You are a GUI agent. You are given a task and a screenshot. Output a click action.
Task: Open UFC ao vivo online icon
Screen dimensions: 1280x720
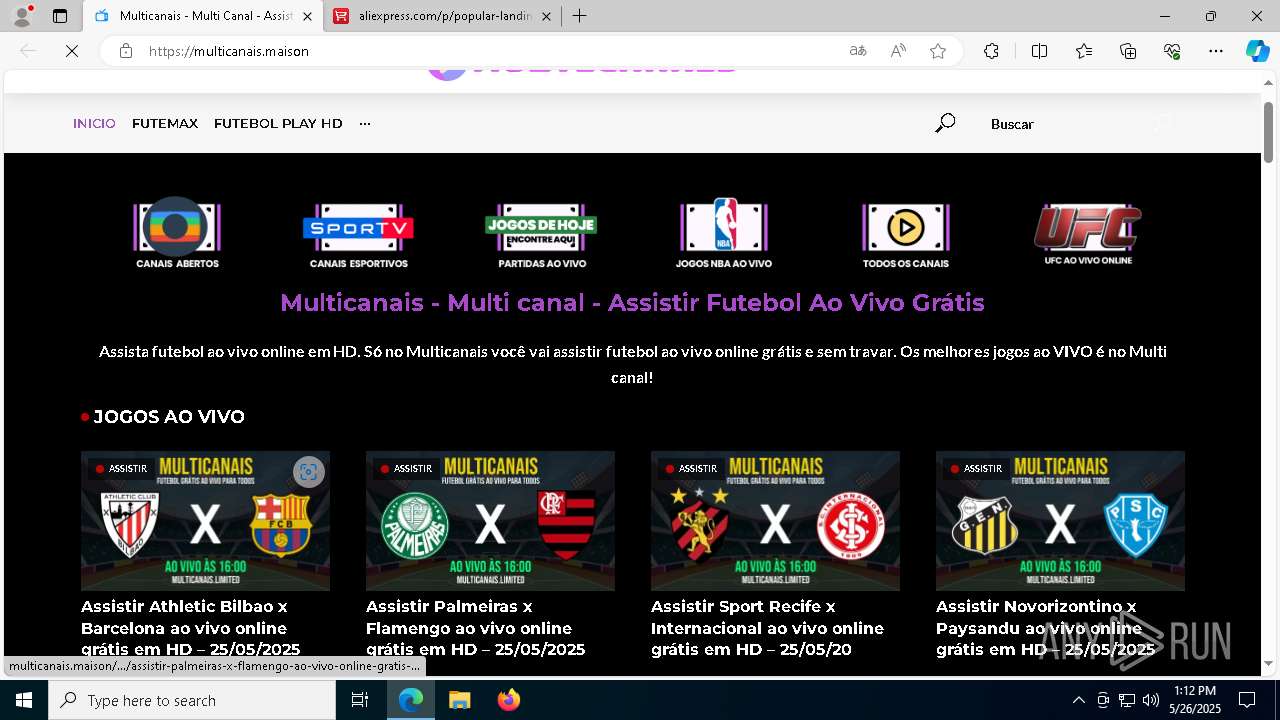pyautogui.click(x=1088, y=234)
